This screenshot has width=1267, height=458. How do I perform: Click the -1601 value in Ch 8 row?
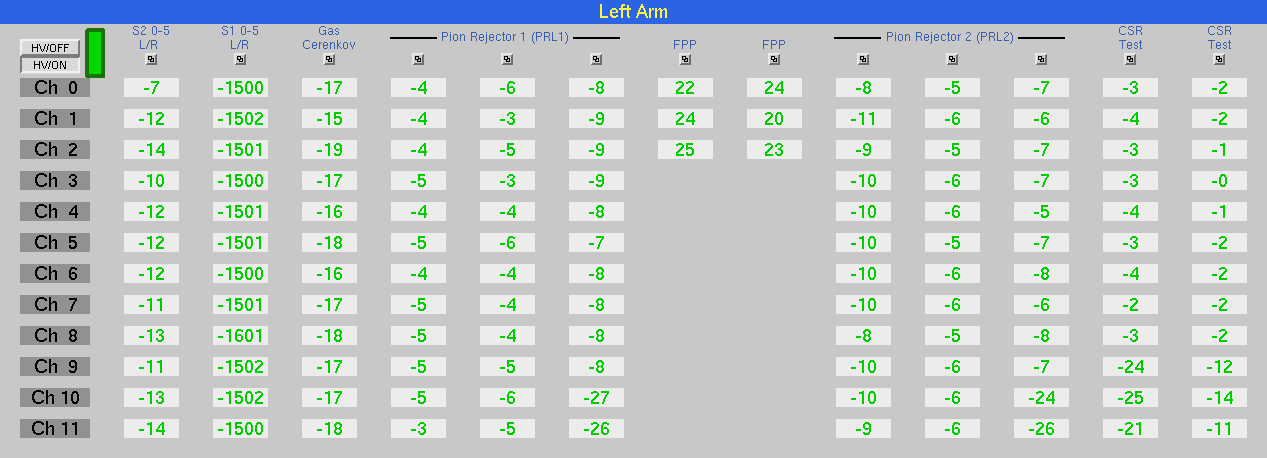coord(240,336)
